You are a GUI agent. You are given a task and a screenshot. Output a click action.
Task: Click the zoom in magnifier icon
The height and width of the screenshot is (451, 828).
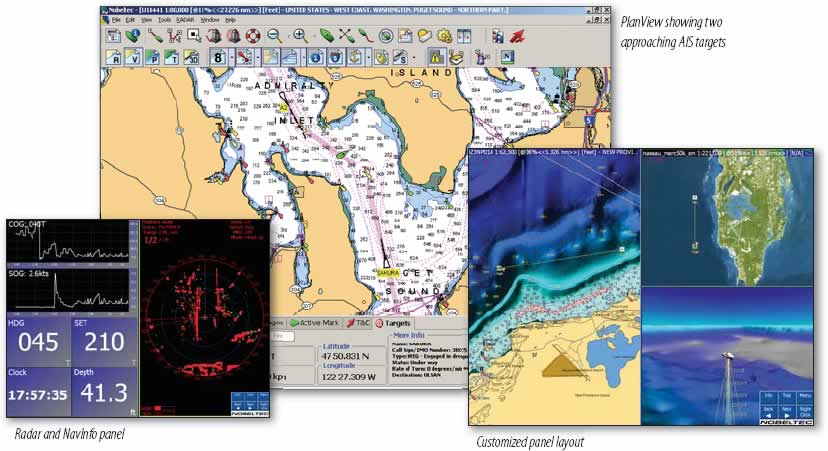298,36
